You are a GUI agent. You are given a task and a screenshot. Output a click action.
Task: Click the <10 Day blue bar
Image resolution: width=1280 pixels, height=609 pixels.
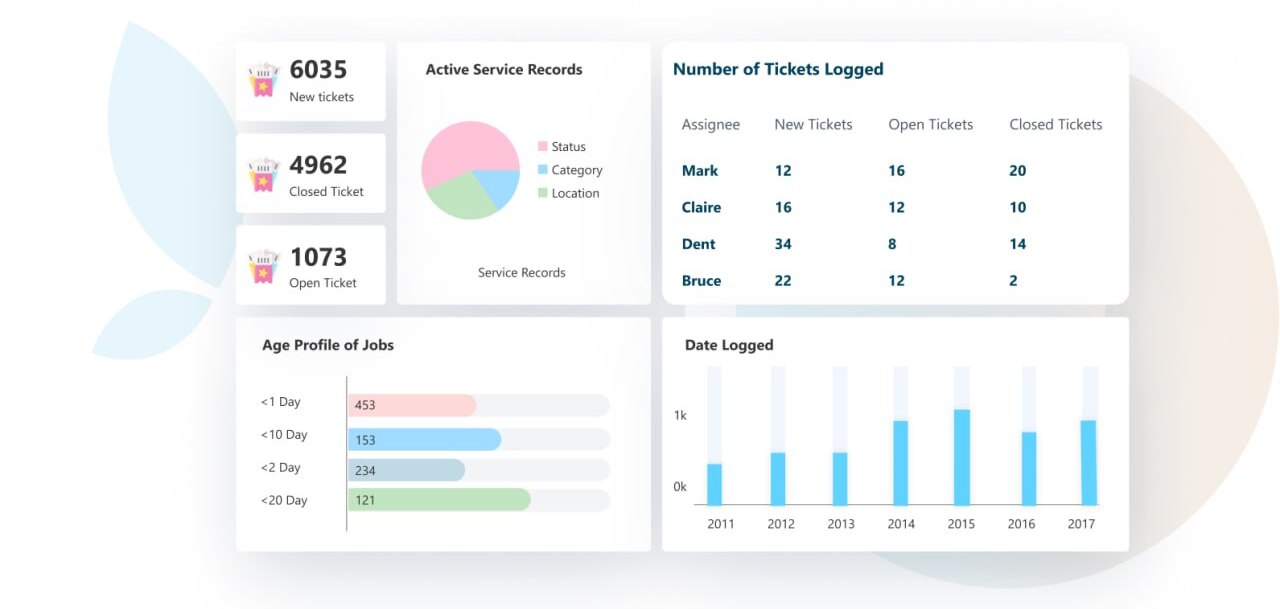[424, 440]
